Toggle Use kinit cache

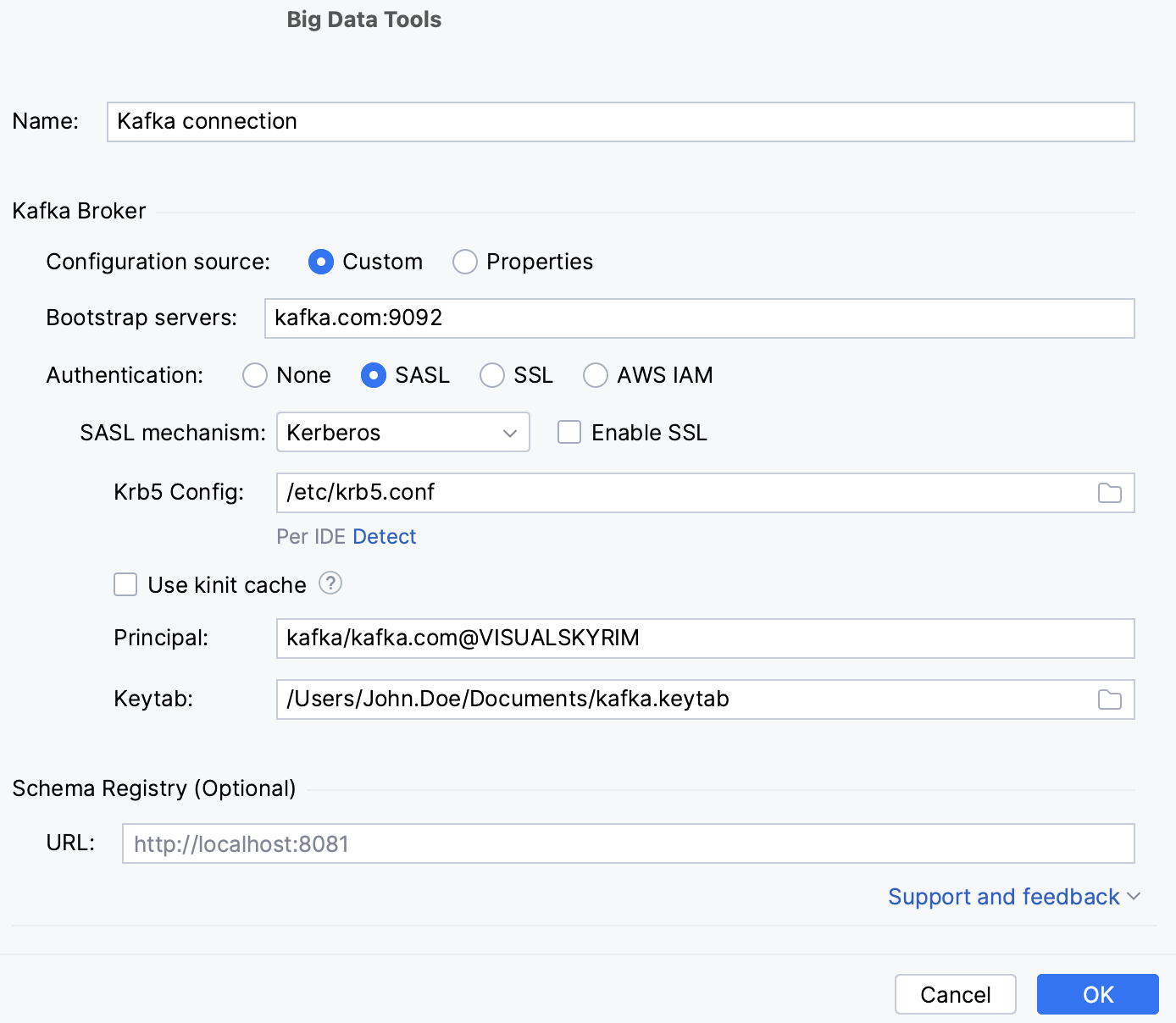click(x=125, y=584)
